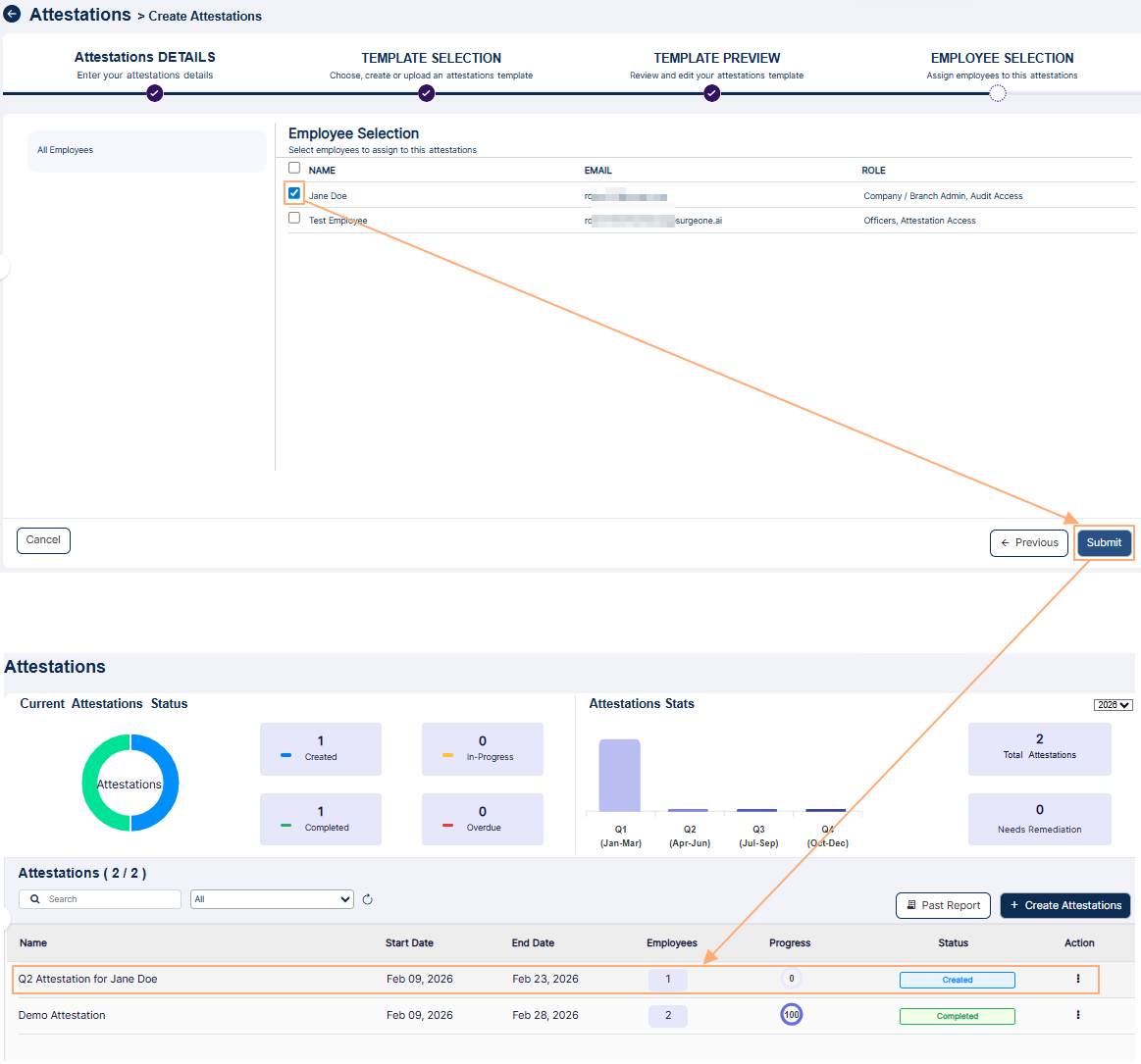Click Demo Attestation's 100 progress indicator

792,1015
